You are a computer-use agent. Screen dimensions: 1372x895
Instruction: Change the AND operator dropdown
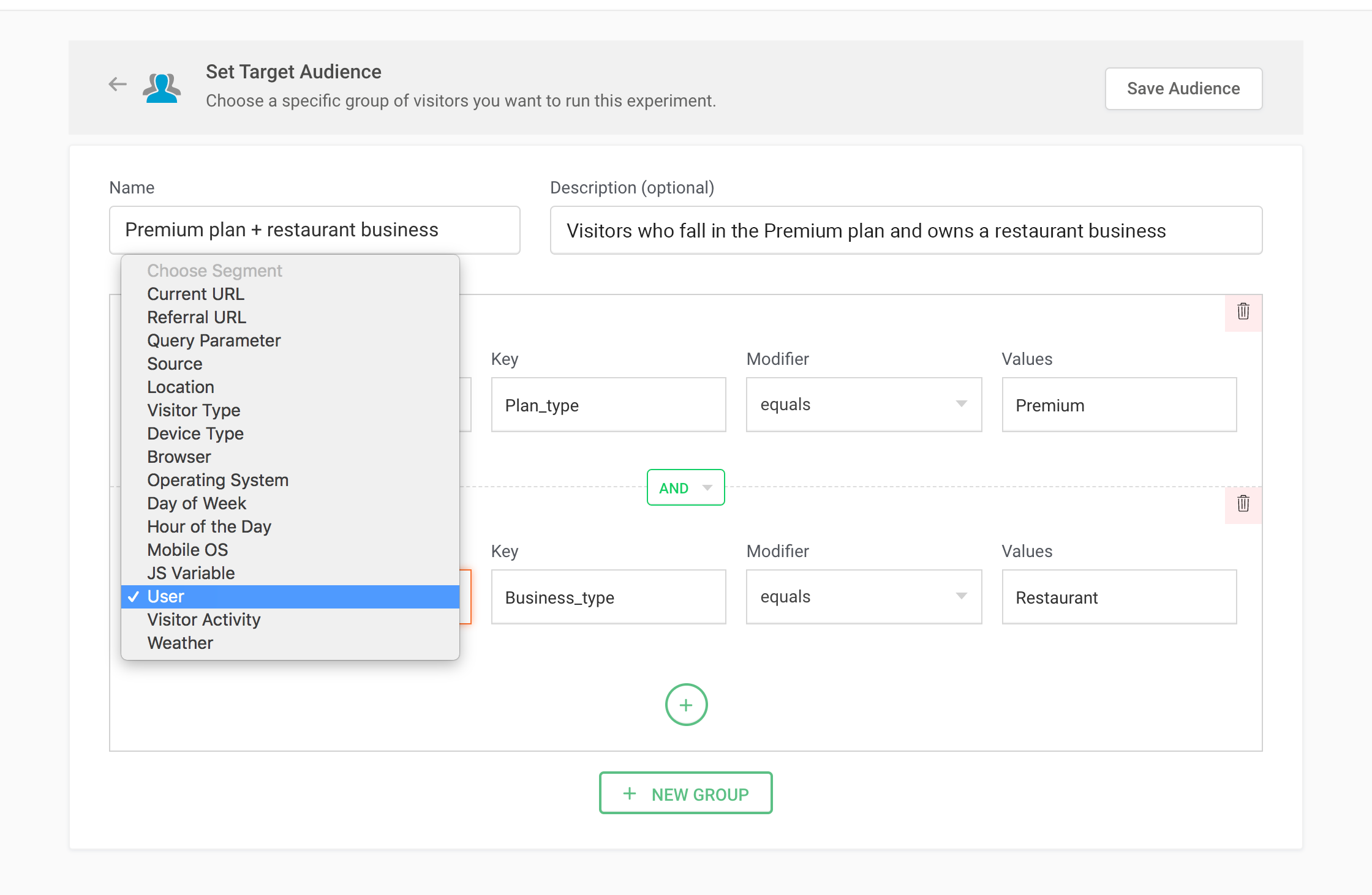(x=685, y=488)
